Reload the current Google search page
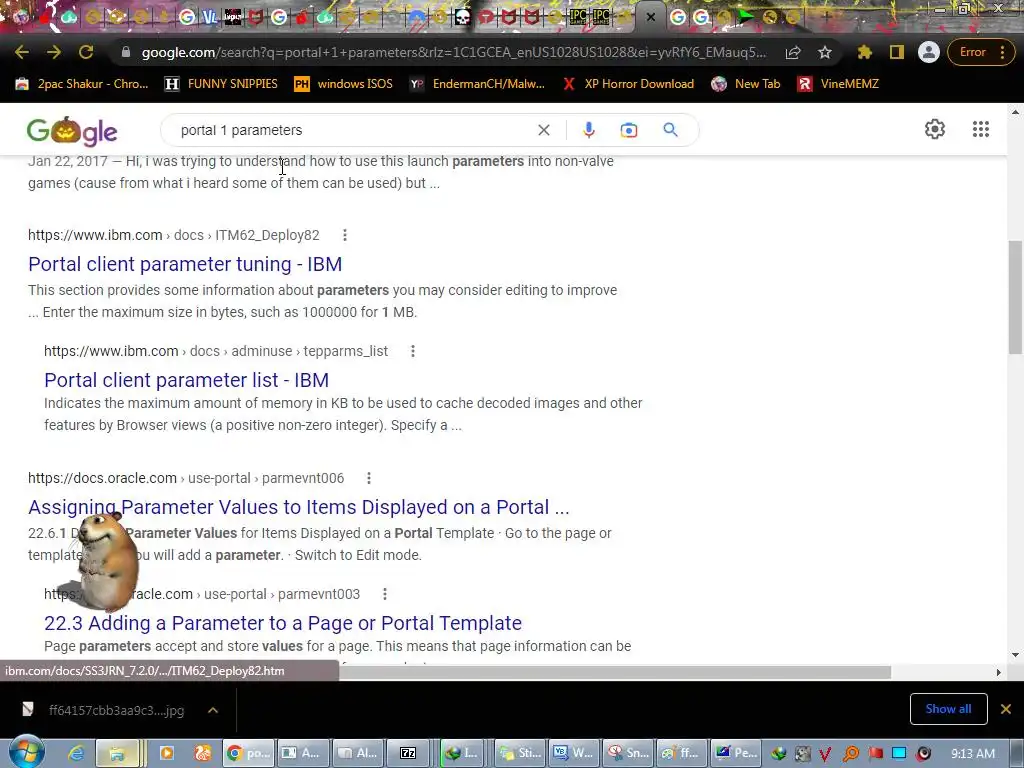Viewport: 1024px width, 768px height. [x=86, y=52]
